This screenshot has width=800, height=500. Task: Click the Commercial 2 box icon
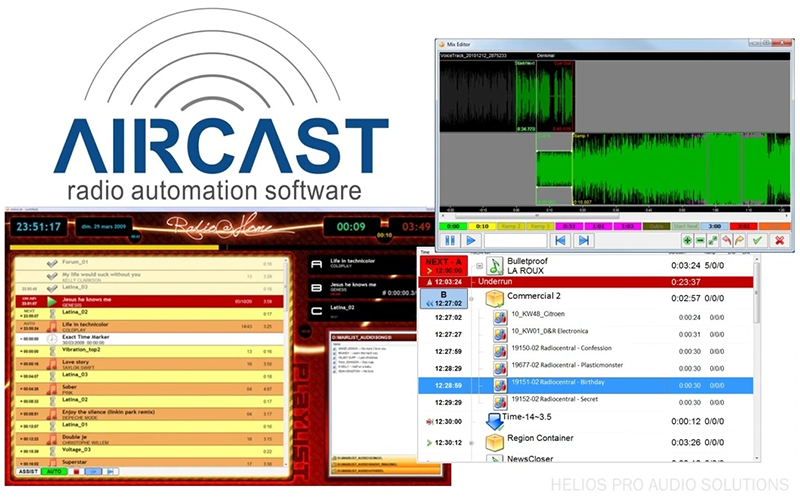[494, 298]
